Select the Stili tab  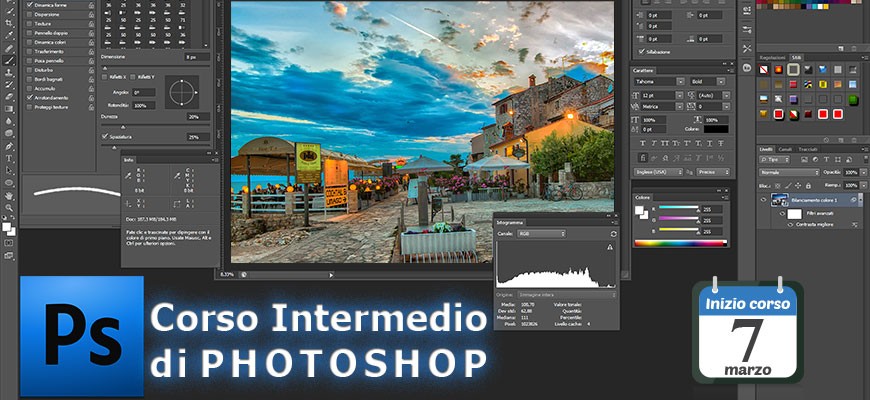tap(796, 57)
